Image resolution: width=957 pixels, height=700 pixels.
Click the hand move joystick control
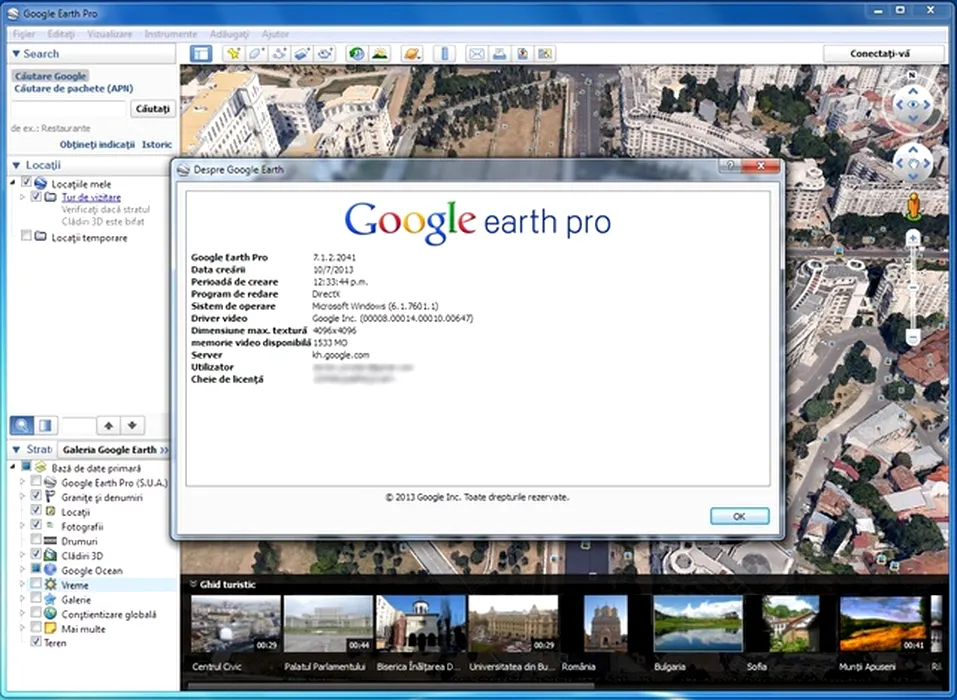(x=912, y=164)
